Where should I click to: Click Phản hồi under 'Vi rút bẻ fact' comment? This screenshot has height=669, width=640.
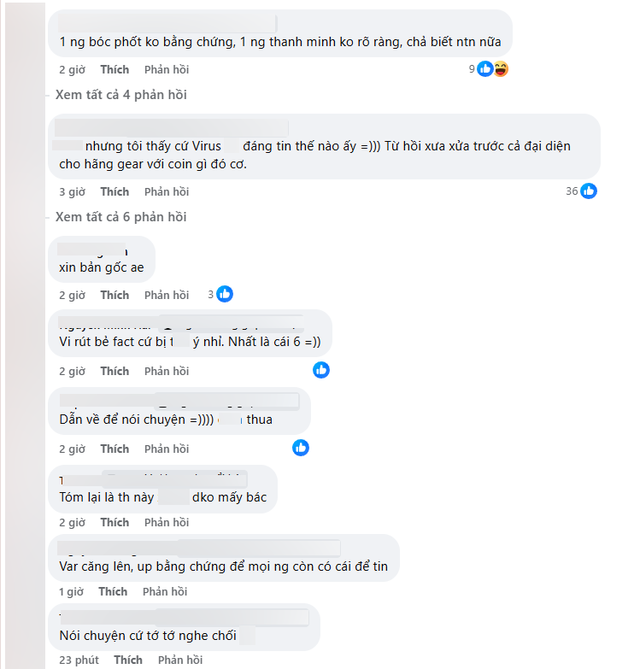166,371
